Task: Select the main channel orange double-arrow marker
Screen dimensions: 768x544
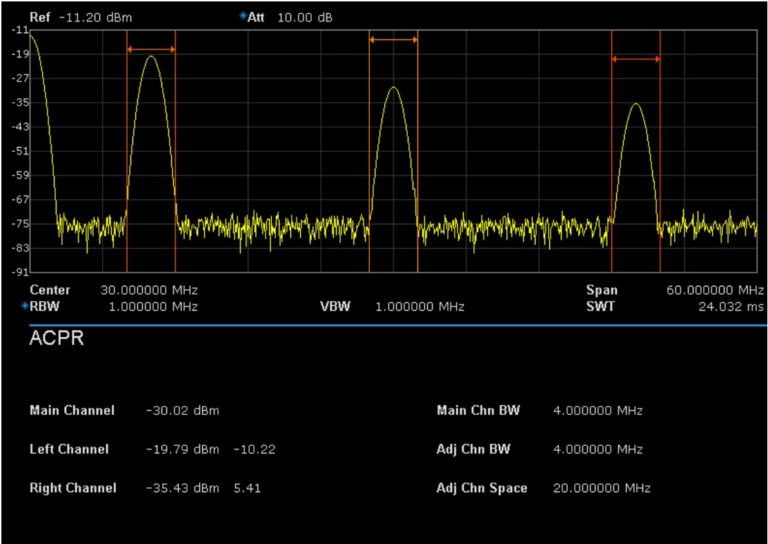Action: pos(393,40)
